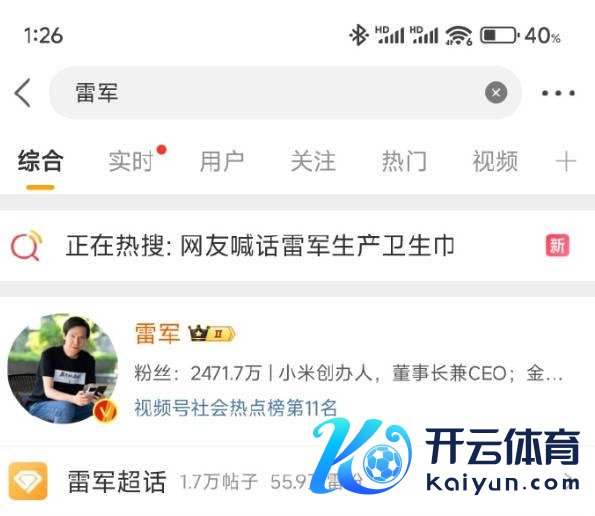Tap the 雷军 search input field
The image size is (595, 516).
(x=285, y=93)
